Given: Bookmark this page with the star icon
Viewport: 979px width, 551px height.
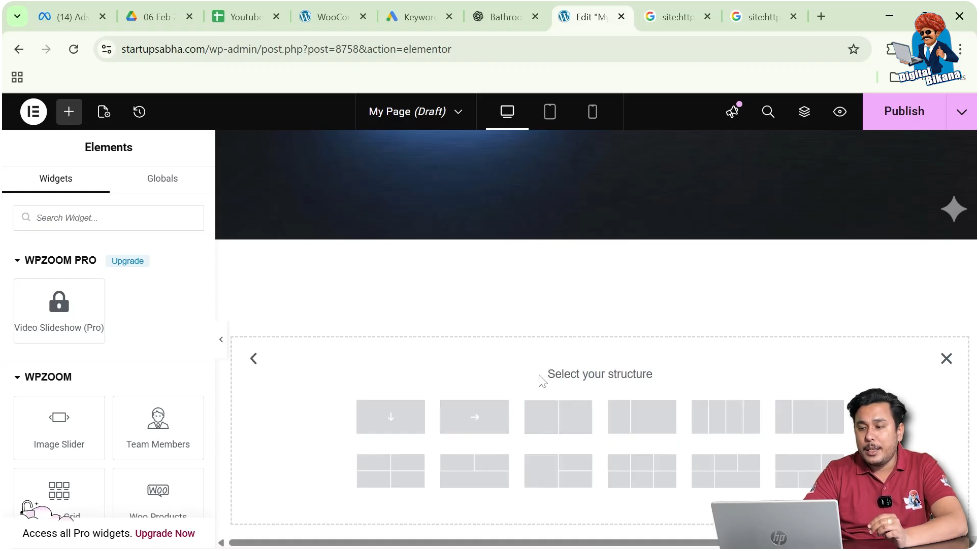Looking at the screenshot, I should 854,49.
